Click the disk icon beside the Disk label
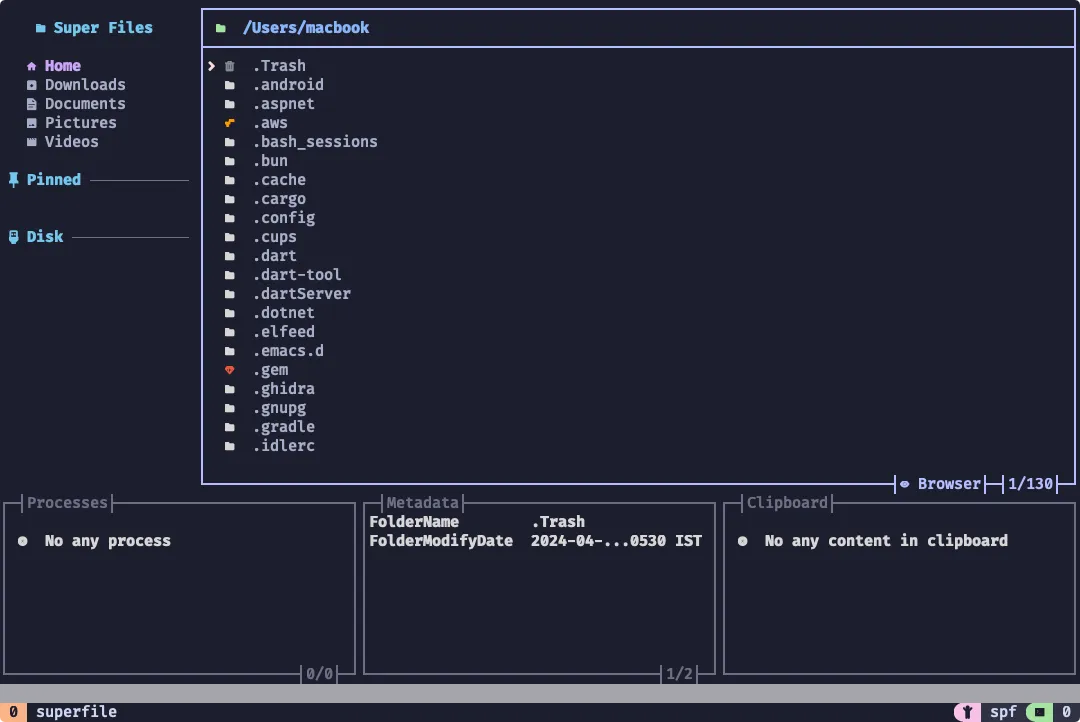This screenshot has width=1080, height=722. click(12, 236)
